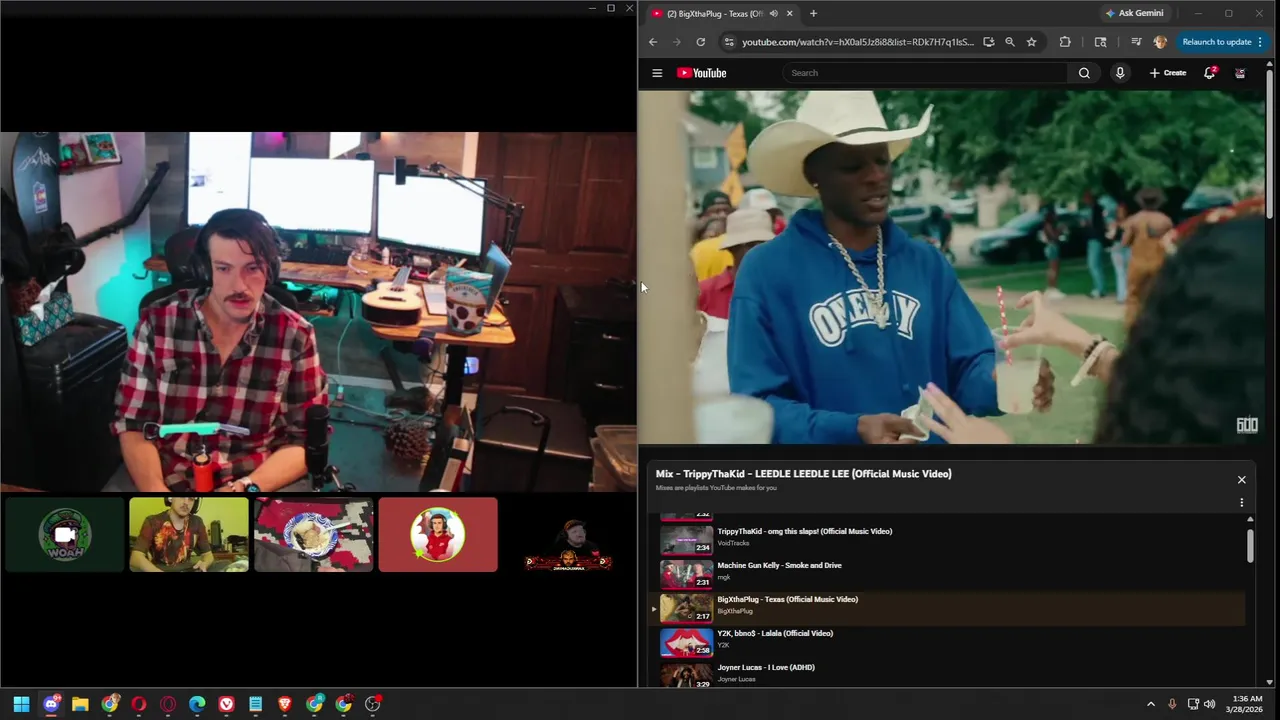View site information icon in address bar

point(729,42)
